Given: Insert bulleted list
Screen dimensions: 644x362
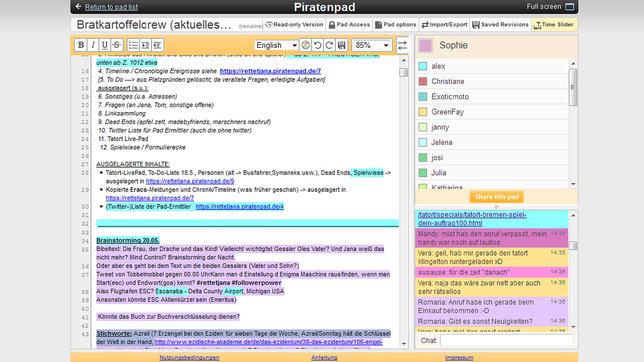Looking at the screenshot, I should coord(133,45).
